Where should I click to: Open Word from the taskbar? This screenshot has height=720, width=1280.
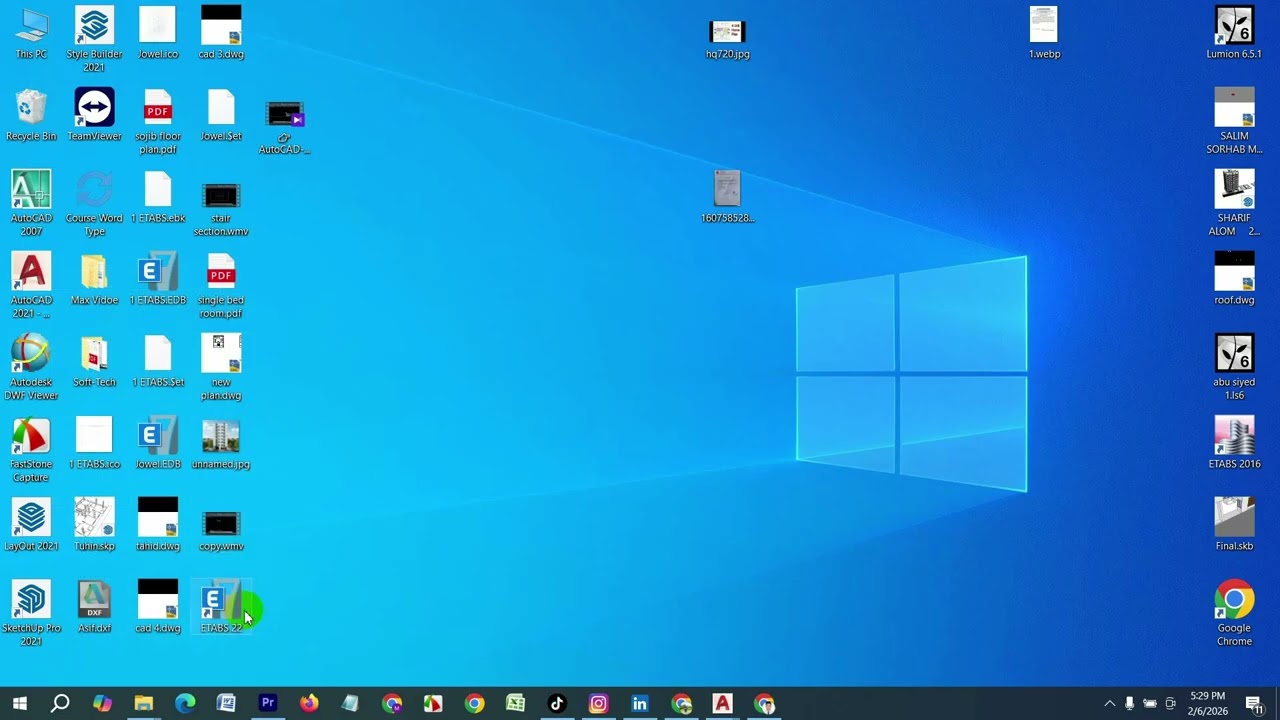click(x=226, y=704)
